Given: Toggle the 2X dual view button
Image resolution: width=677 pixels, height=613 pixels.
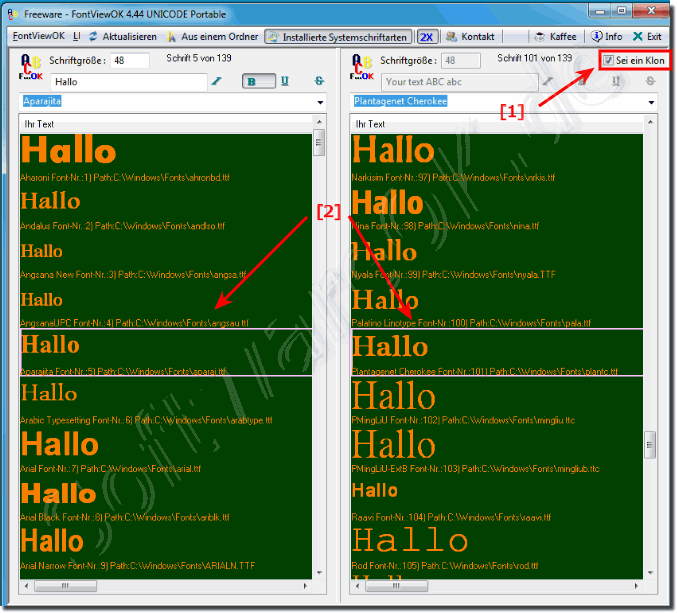Looking at the screenshot, I should (x=427, y=37).
